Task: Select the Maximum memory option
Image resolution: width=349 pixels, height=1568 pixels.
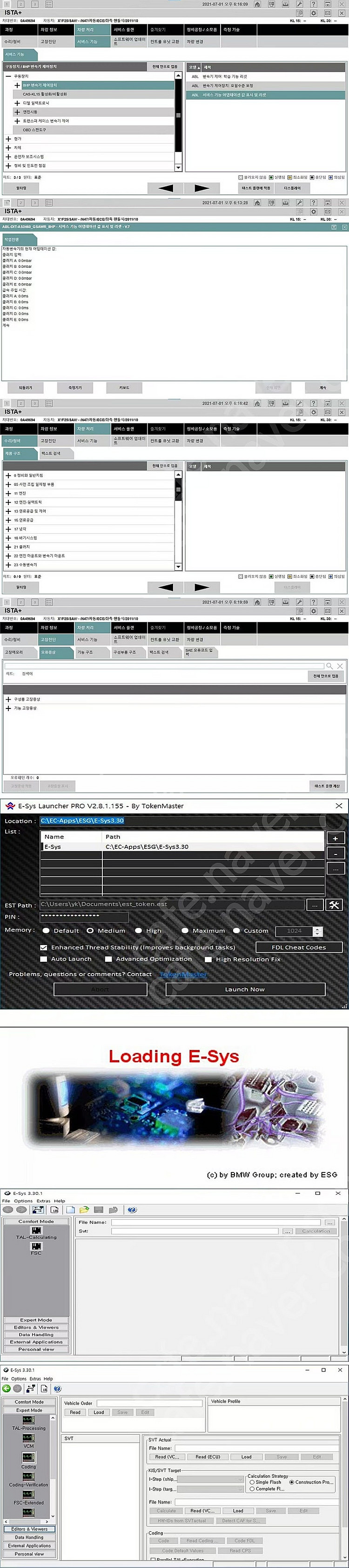Action: pos(185,931)
